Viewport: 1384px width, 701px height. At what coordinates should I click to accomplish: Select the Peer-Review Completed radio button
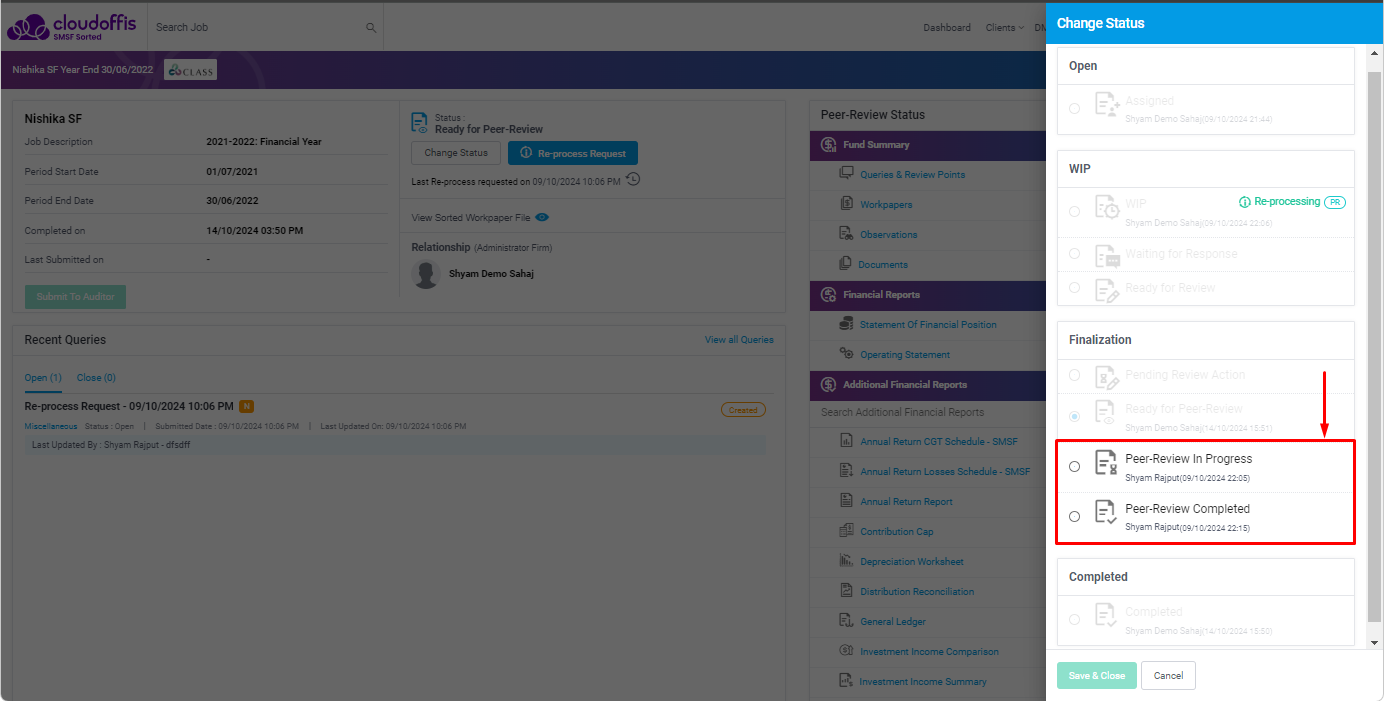(1074, 516)
